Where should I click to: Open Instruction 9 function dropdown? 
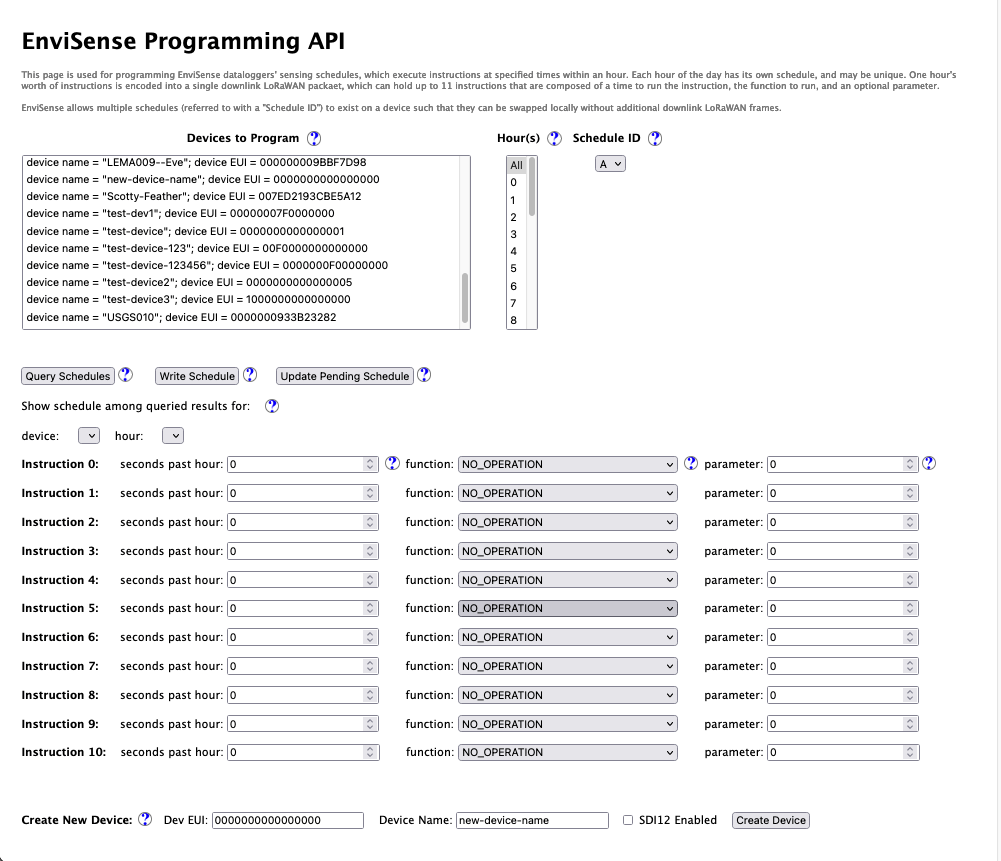568,724
